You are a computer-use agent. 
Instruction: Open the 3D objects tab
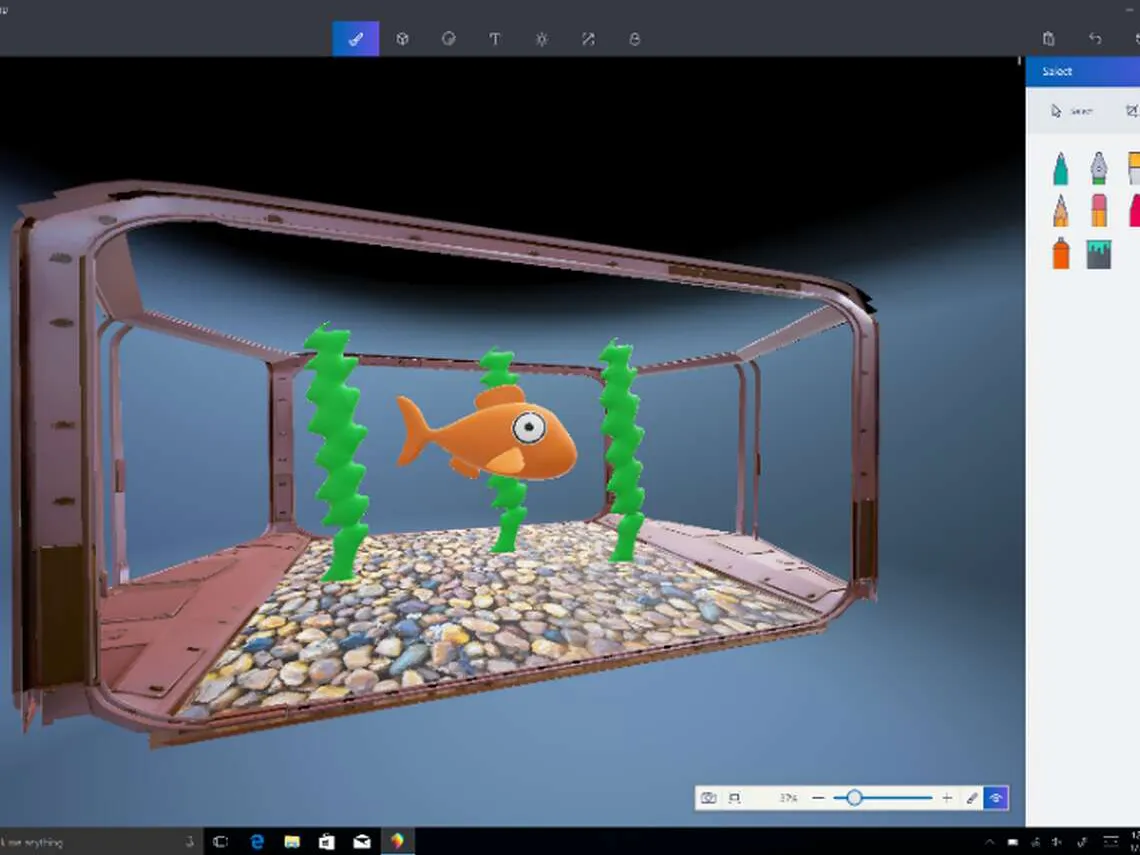click(402, 39)
